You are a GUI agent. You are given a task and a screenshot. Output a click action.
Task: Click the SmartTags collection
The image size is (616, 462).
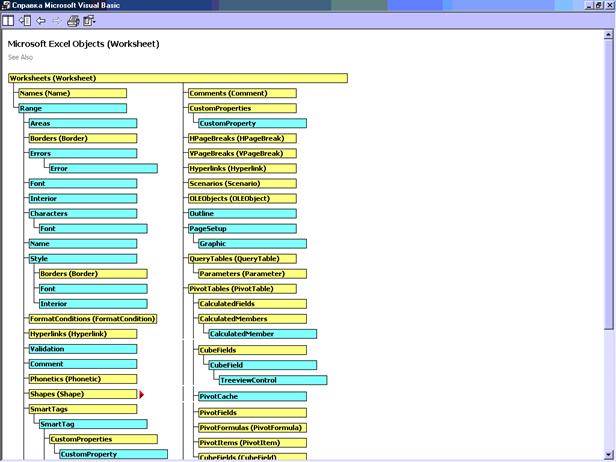click(x=83, y=409)
